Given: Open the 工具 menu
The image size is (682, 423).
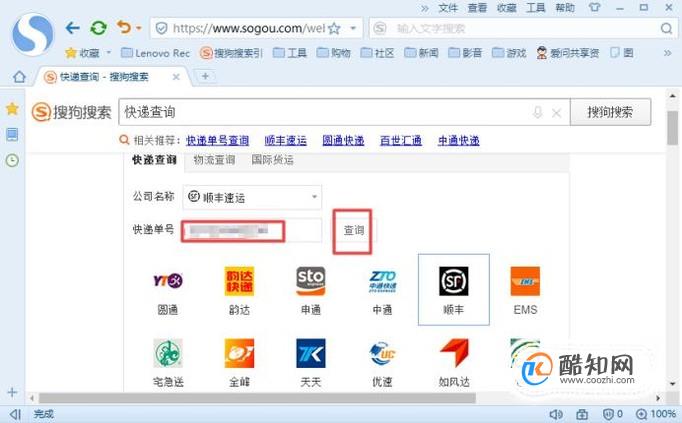Looking at the screenshot, I should 535,8.
